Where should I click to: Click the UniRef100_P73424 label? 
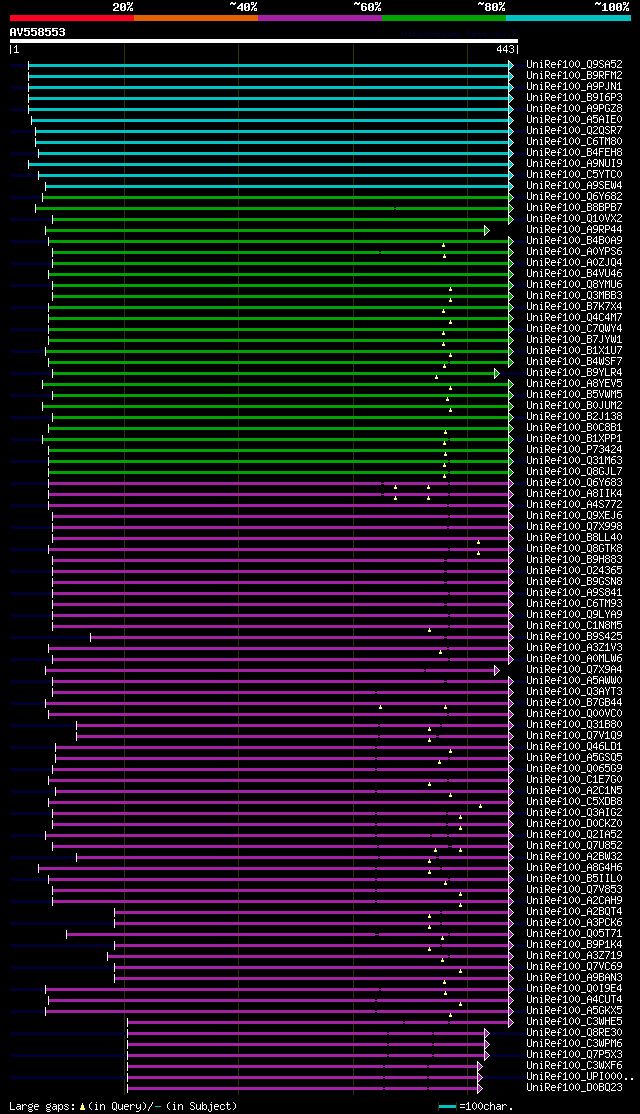[574, 450]
